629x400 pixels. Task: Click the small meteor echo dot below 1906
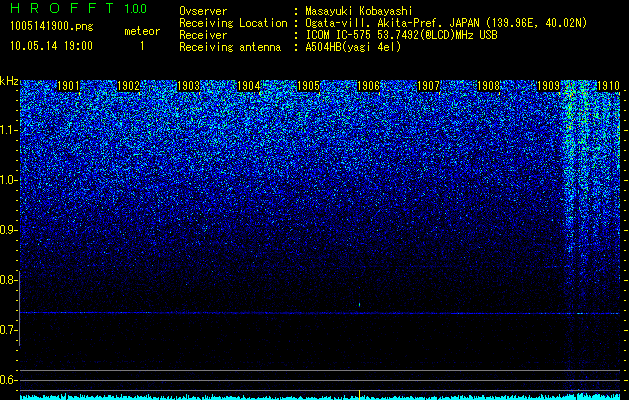click(x=359, y=305)
